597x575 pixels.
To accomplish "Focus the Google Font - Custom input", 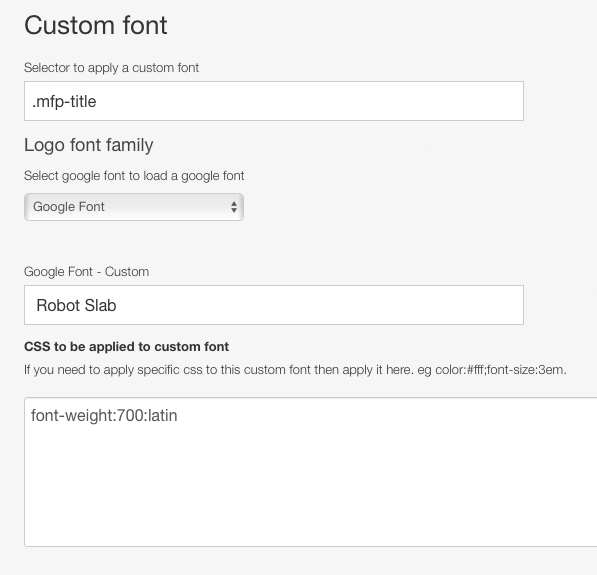I will pos(274,305).
